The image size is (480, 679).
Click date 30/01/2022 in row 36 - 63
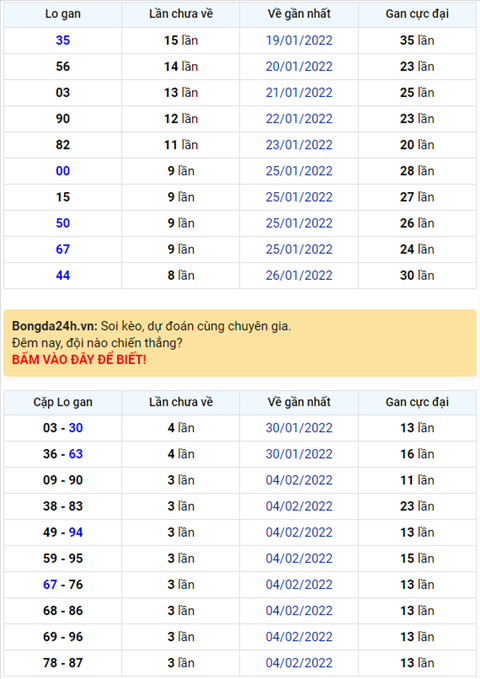299,454
